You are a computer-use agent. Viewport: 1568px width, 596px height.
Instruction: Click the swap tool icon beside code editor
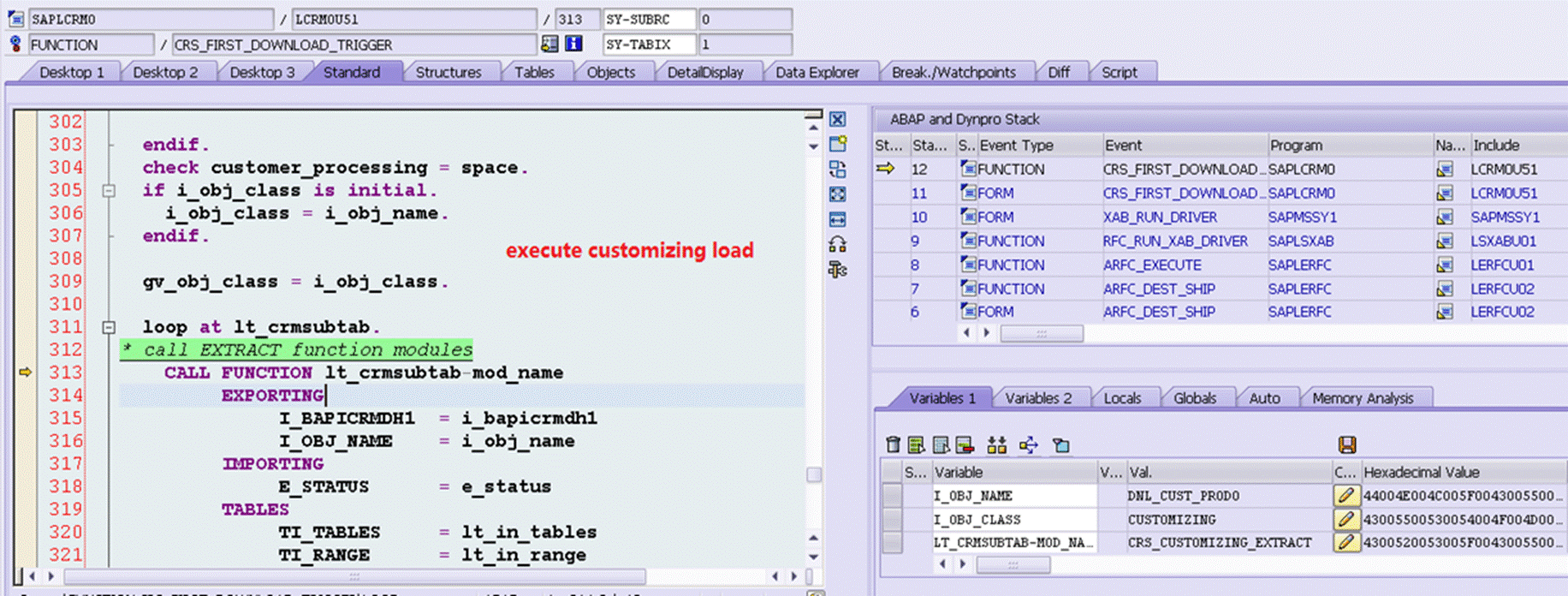pyautogui.click(x=838, y=170)
